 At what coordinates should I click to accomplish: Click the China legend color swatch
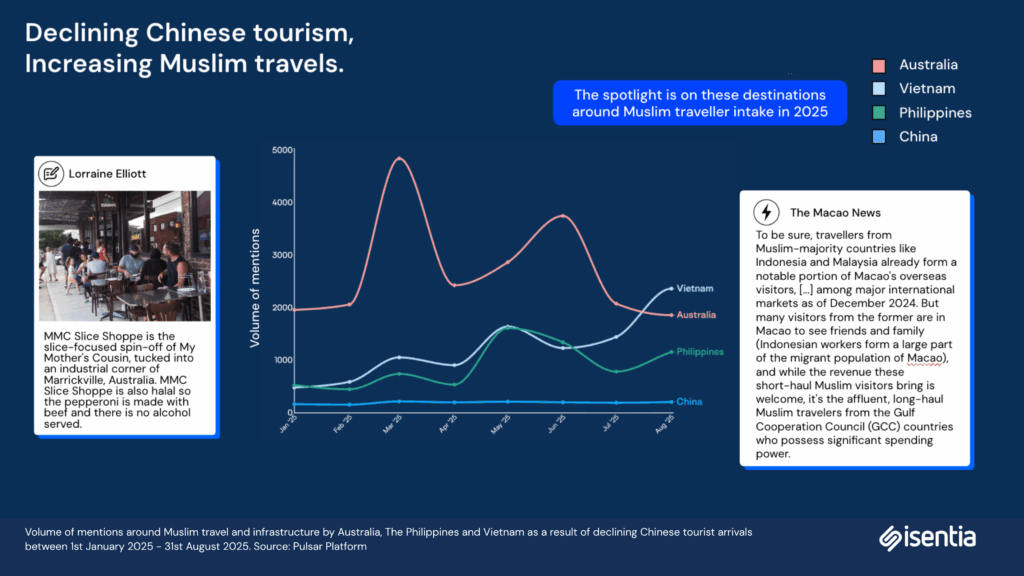[x=879, y=137]
